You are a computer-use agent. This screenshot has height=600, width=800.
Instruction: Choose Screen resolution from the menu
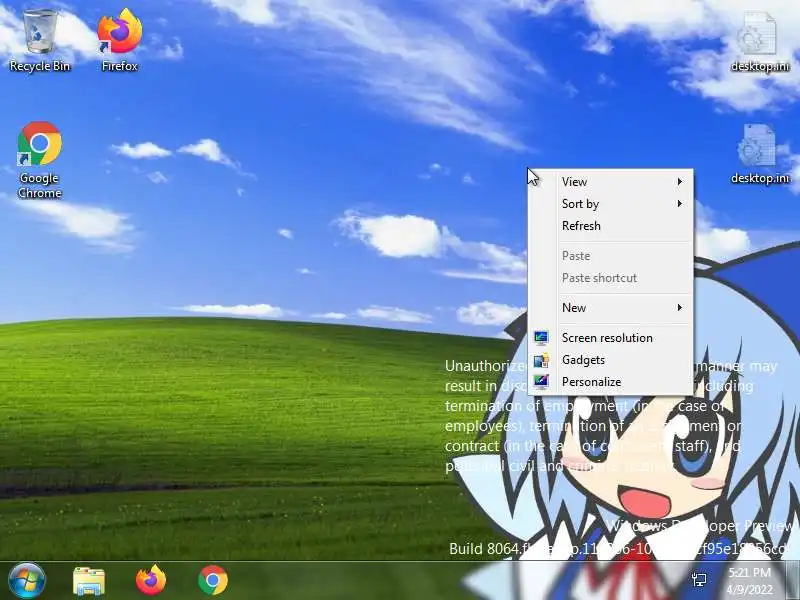(611, 337)
